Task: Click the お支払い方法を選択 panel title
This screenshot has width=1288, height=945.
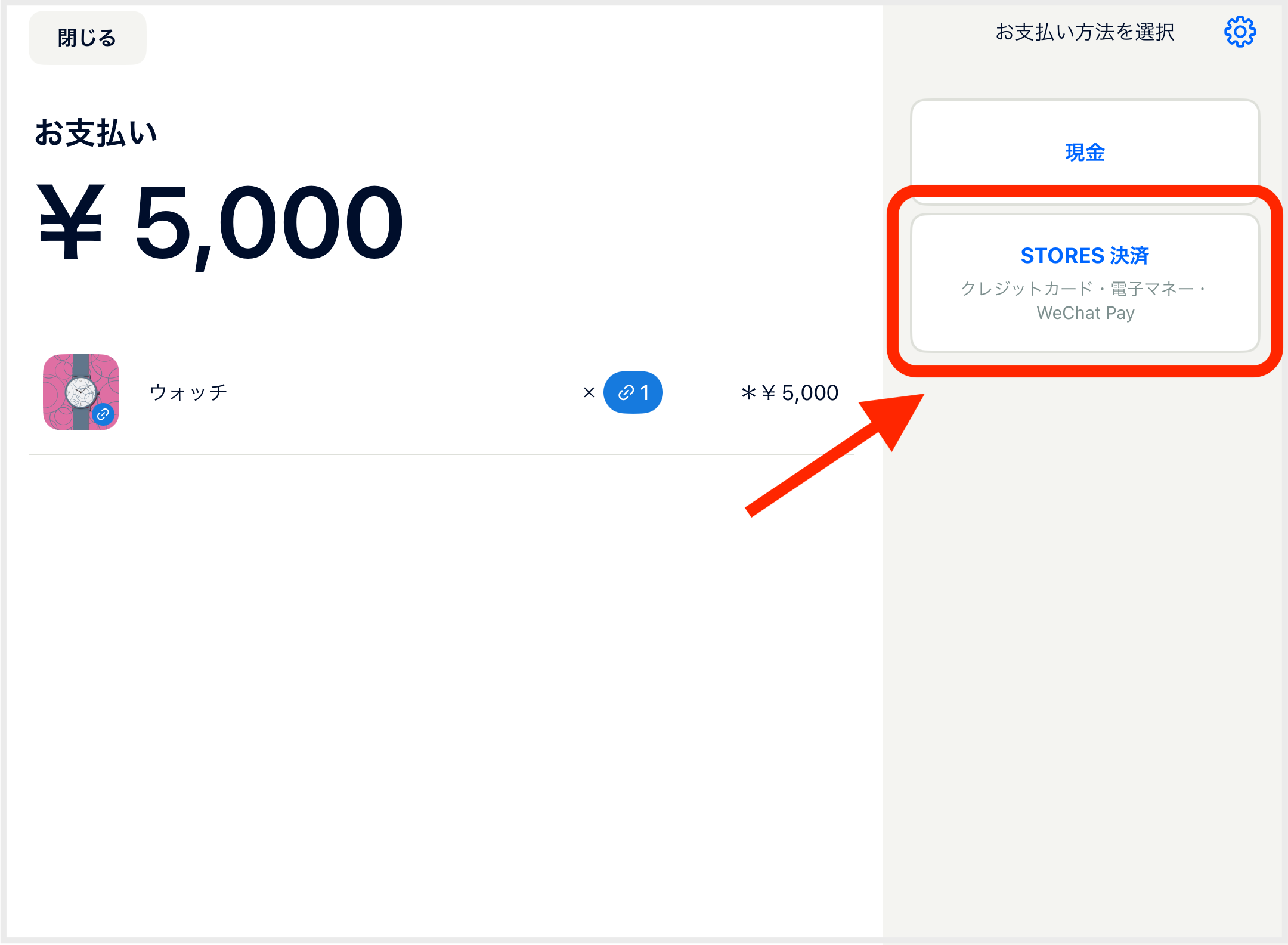Action: pyautogui.click(x=1085, y=32)
